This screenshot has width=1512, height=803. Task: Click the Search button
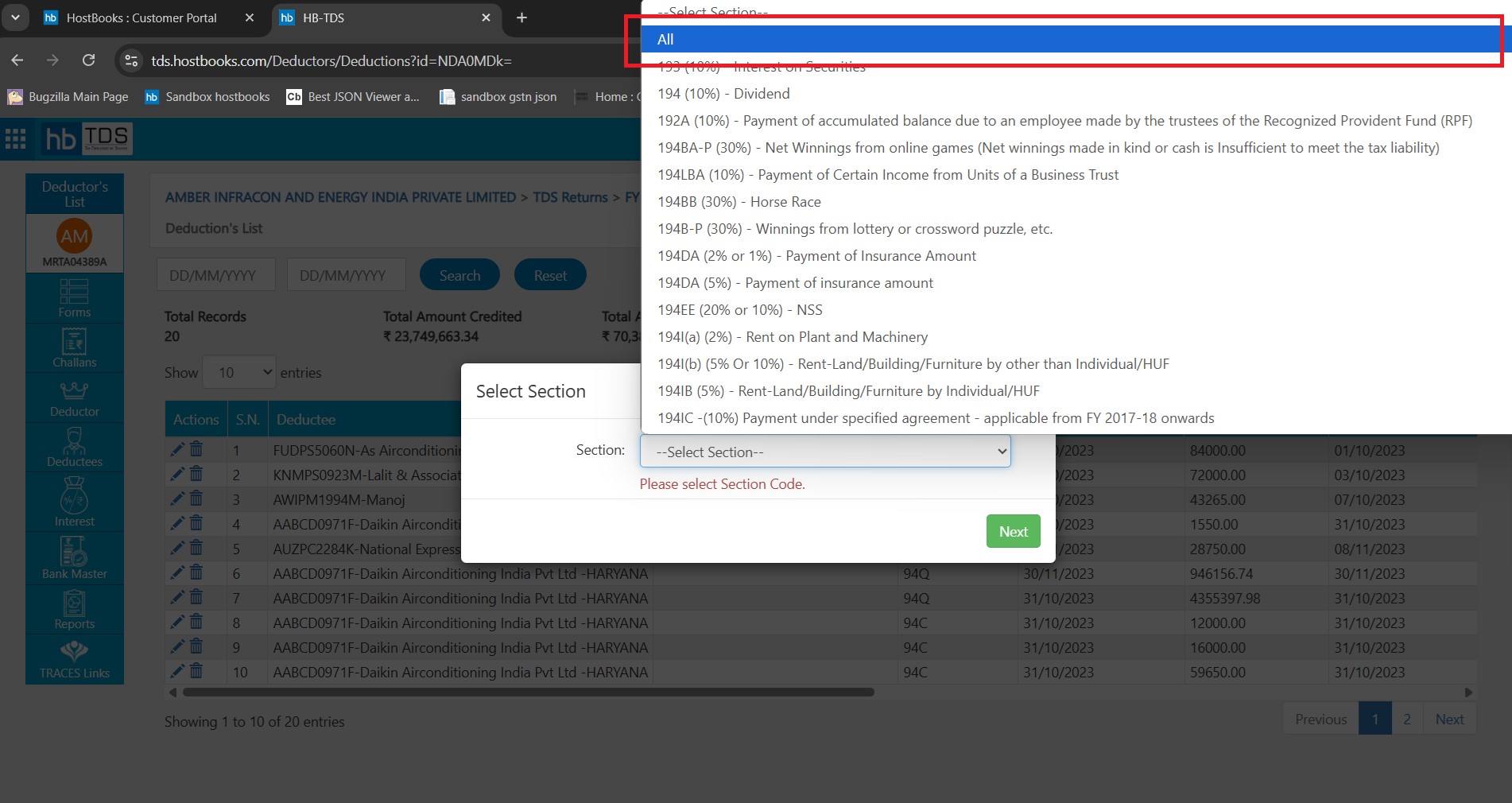coord(459,275)
